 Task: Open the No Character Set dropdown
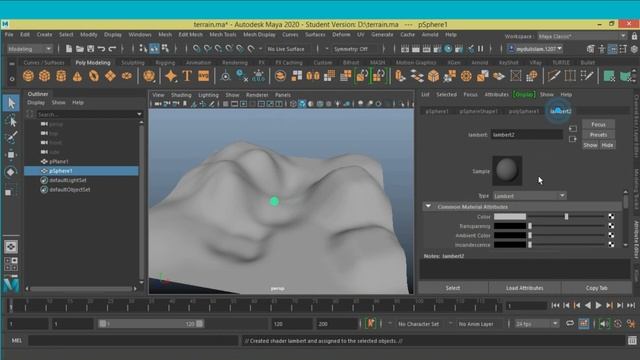[418, 324]
